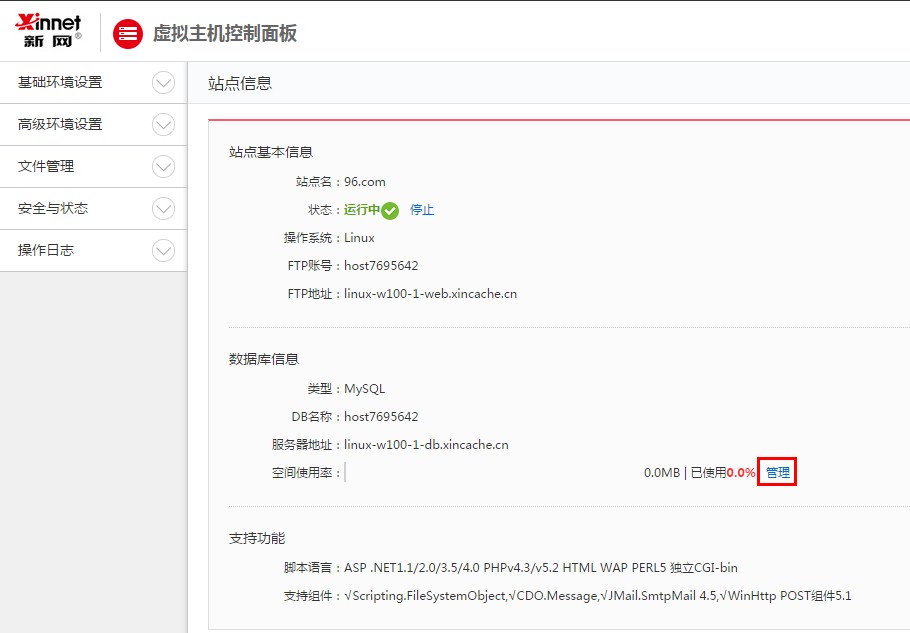Open the 文件管理 section
910x633 pixels.
[x=46, y=167]
